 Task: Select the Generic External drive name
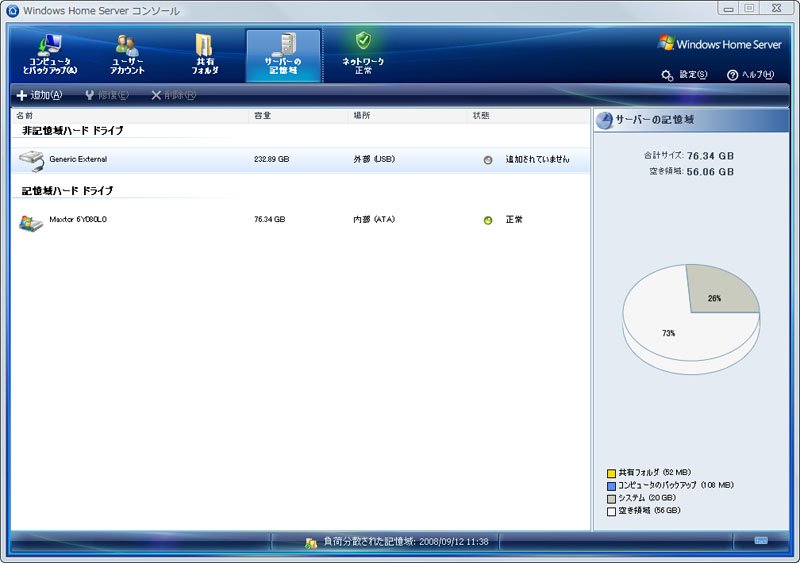tap(78, 159)
